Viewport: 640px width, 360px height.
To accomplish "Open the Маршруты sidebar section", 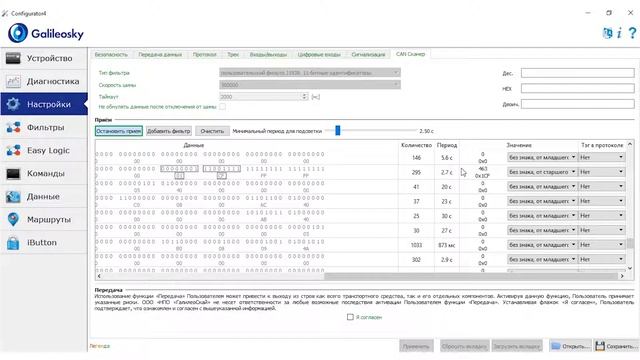I will click(x=44, y=219).
